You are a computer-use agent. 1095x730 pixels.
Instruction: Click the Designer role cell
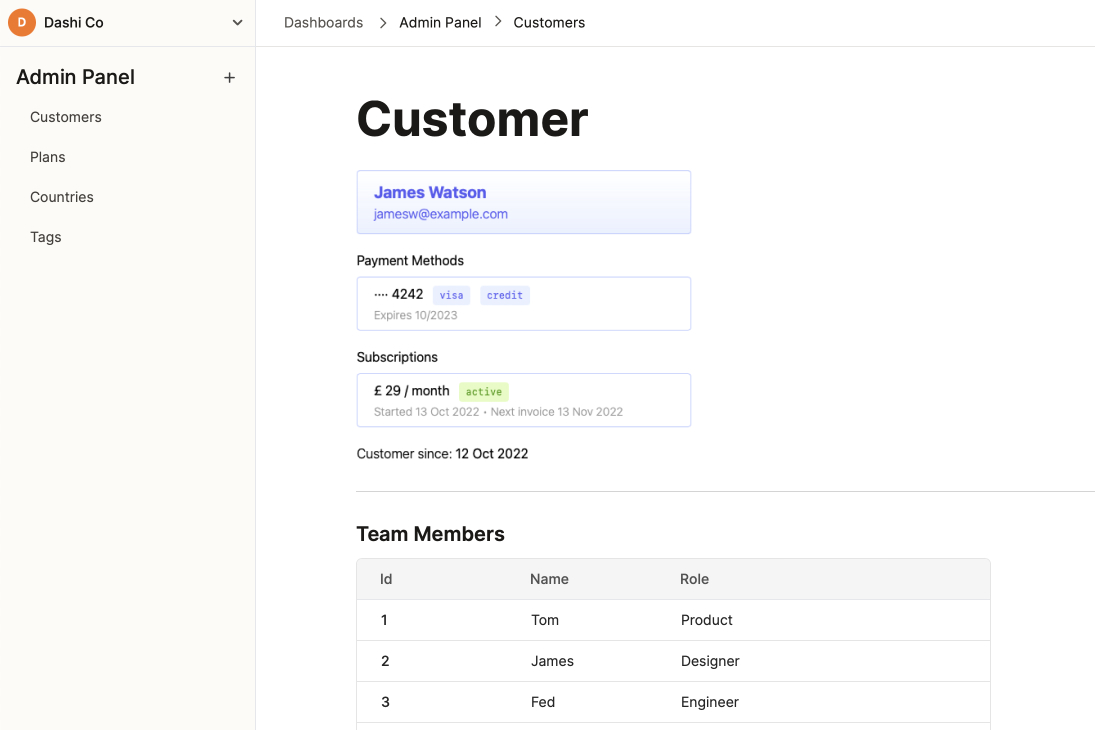coord(710,661)
